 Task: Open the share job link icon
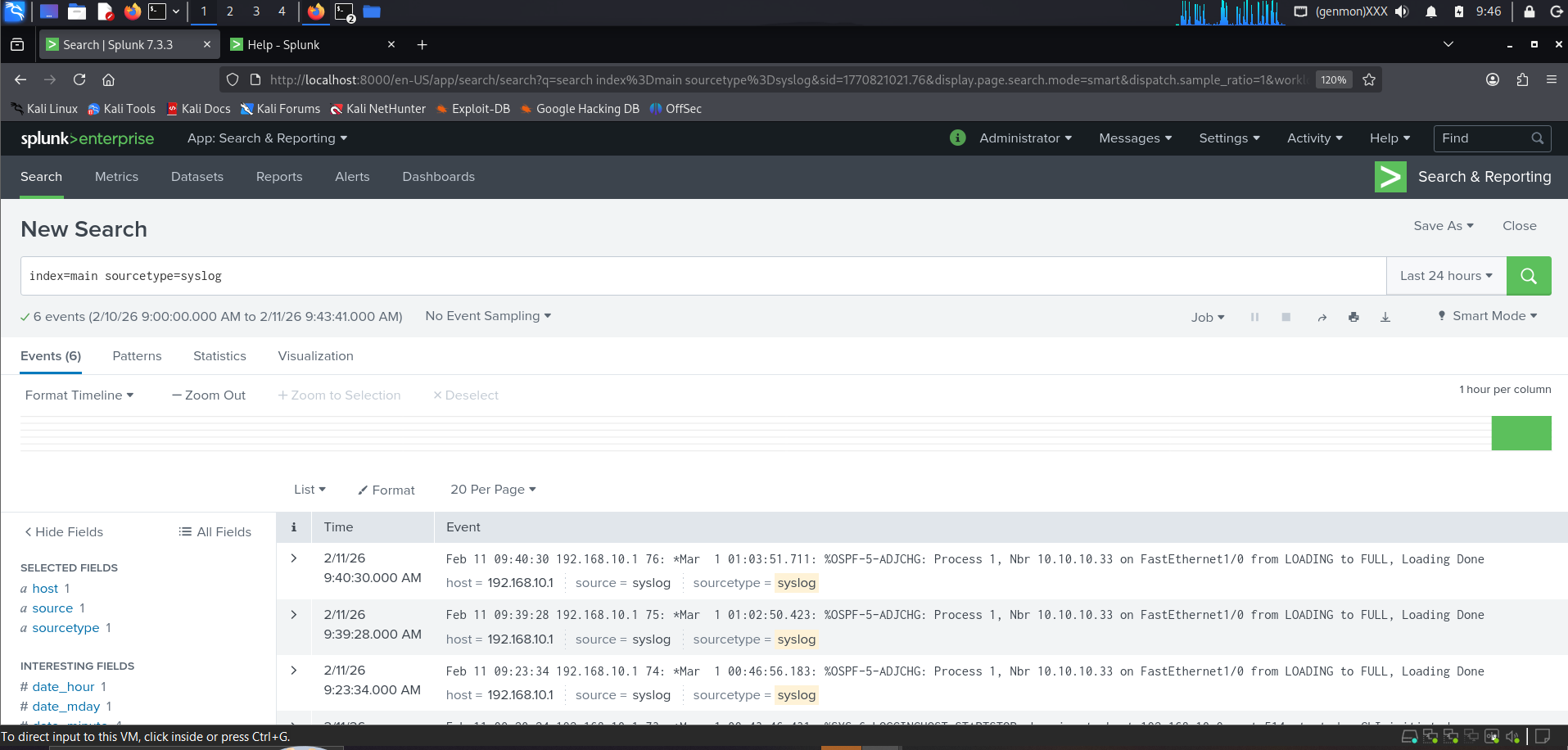pyautogui.click(x=1322, y=317)
